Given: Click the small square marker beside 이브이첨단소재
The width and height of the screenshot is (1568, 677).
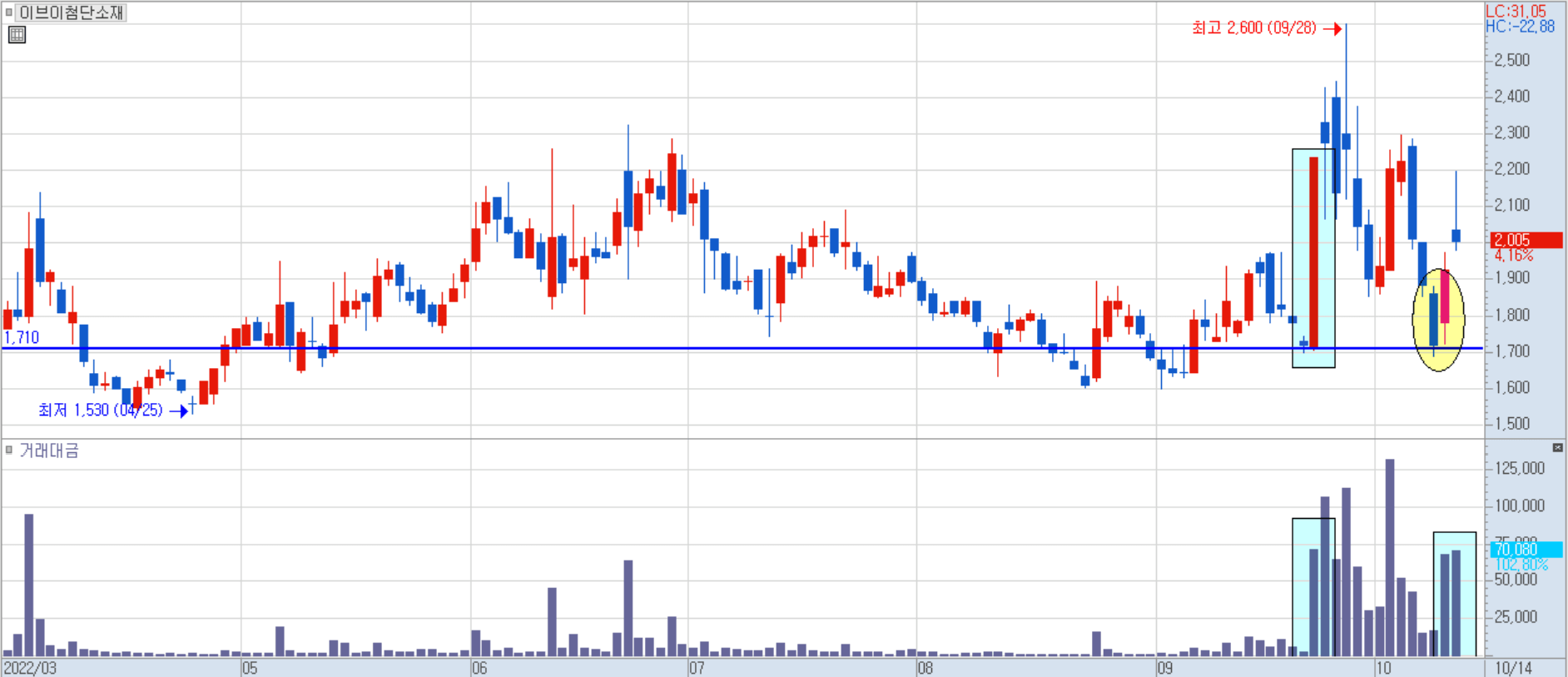Looking at the screenshot, I should pos(9,12).
